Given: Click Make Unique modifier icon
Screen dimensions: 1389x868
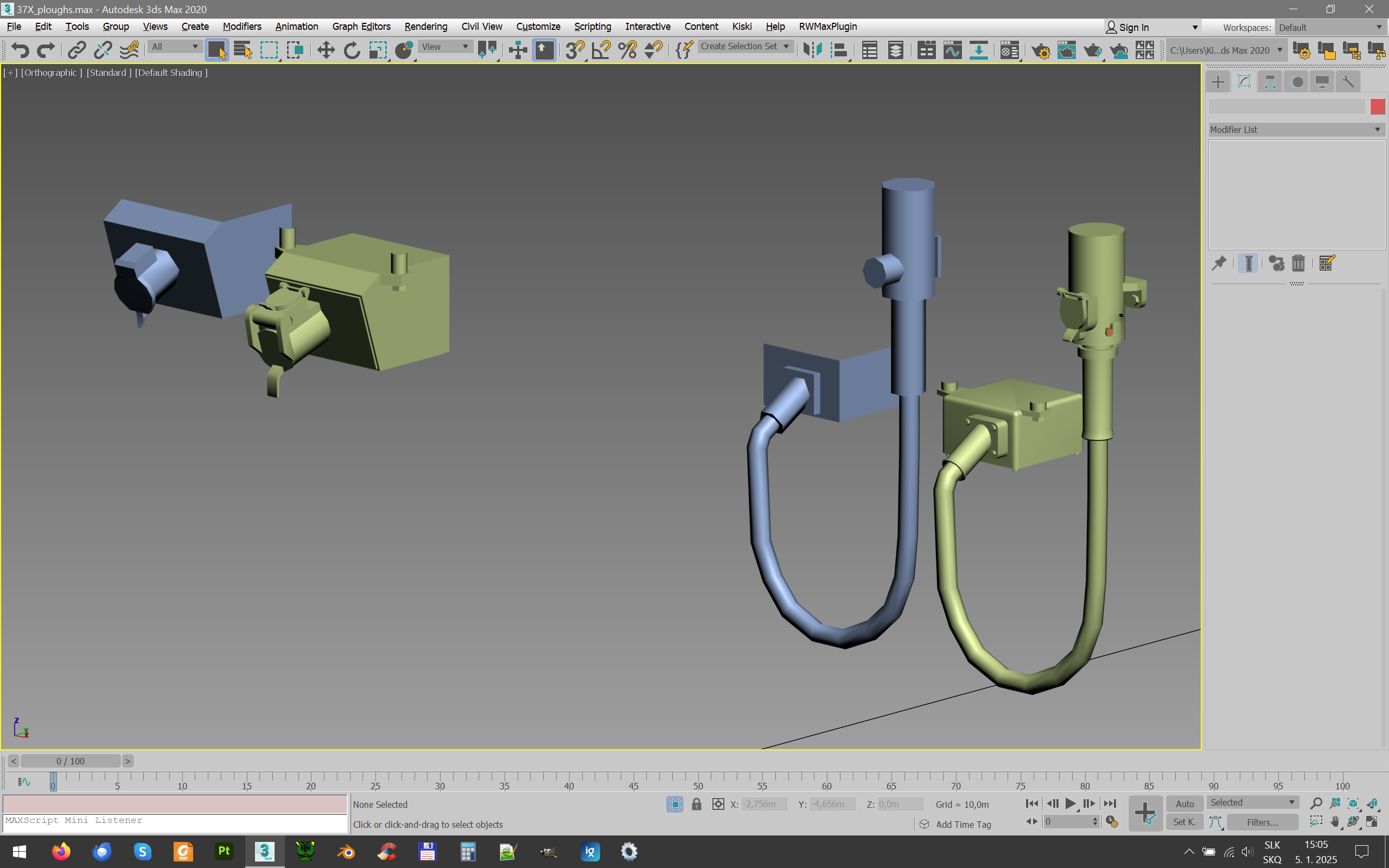Looking at the screenshot, I should [x=1276, y=264].
